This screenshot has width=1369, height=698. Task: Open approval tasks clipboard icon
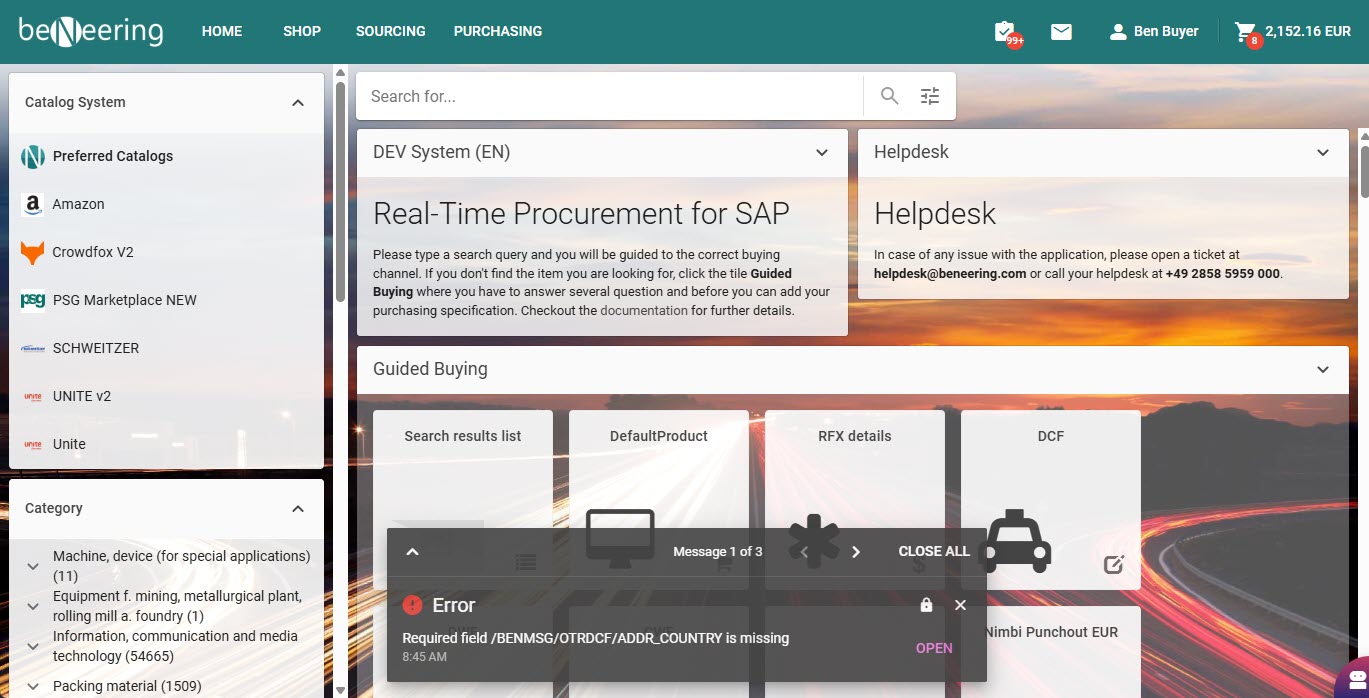point(1005,32)
